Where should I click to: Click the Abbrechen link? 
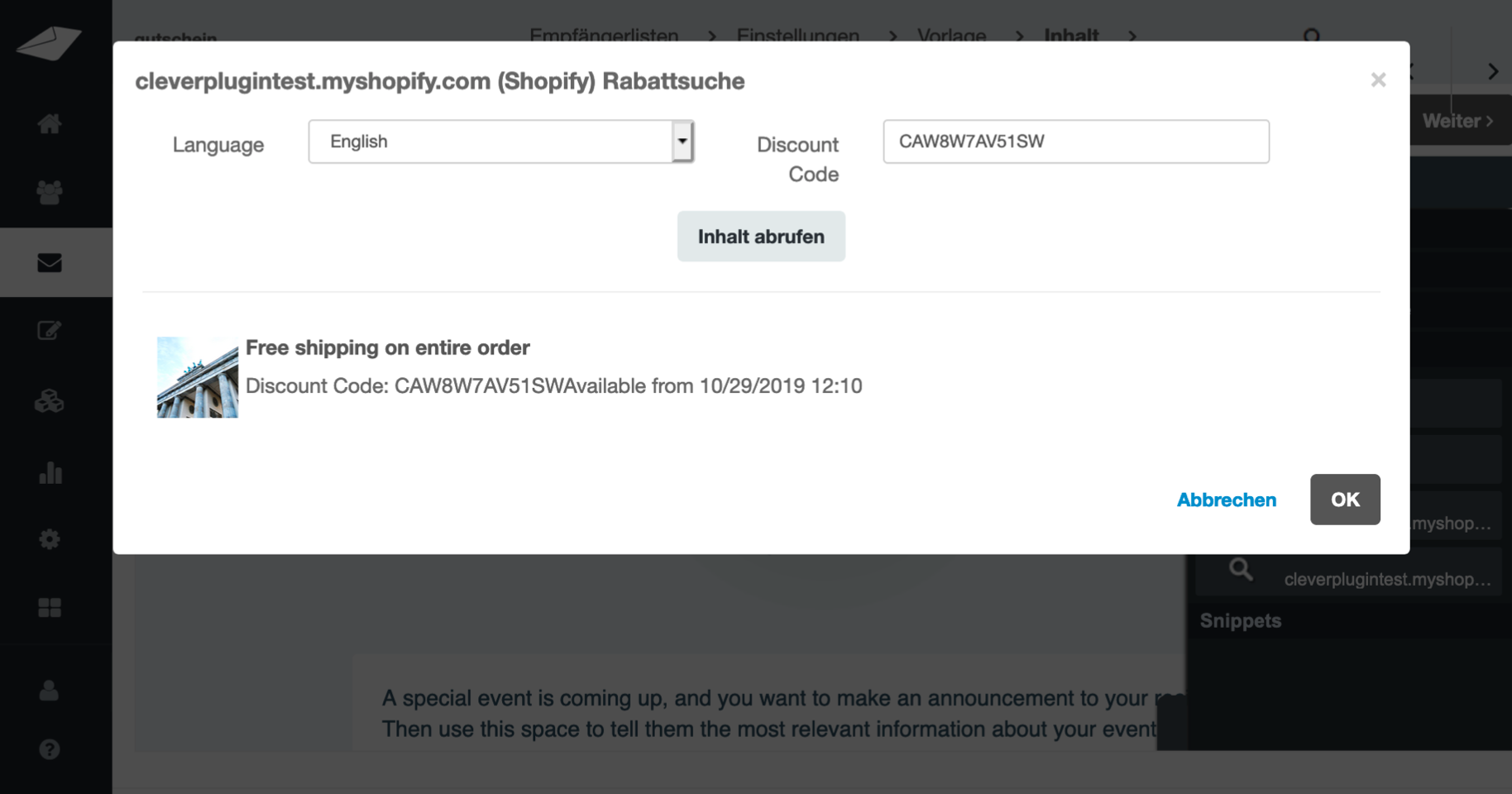1226,500
